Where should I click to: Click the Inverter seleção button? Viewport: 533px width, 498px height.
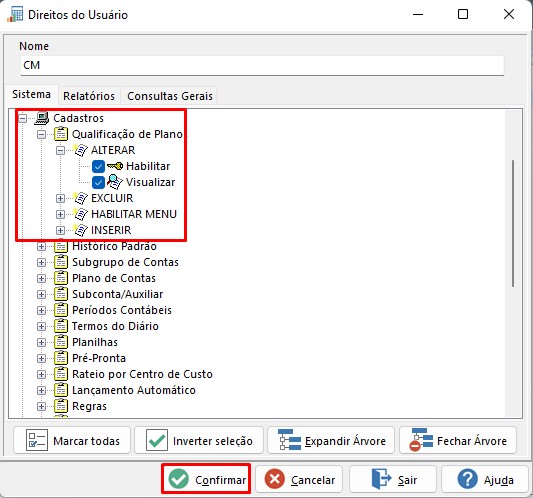click(x=199, y=441)
